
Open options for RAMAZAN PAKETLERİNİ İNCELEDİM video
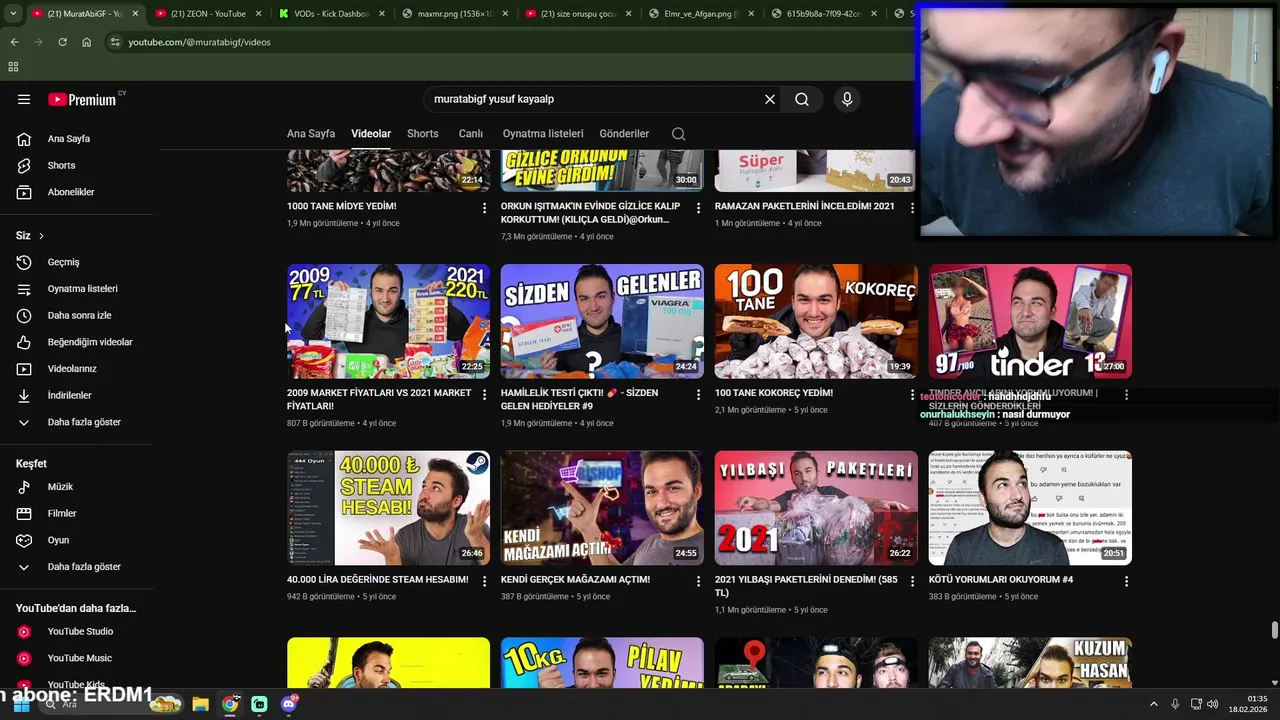(x=912, y=208)
